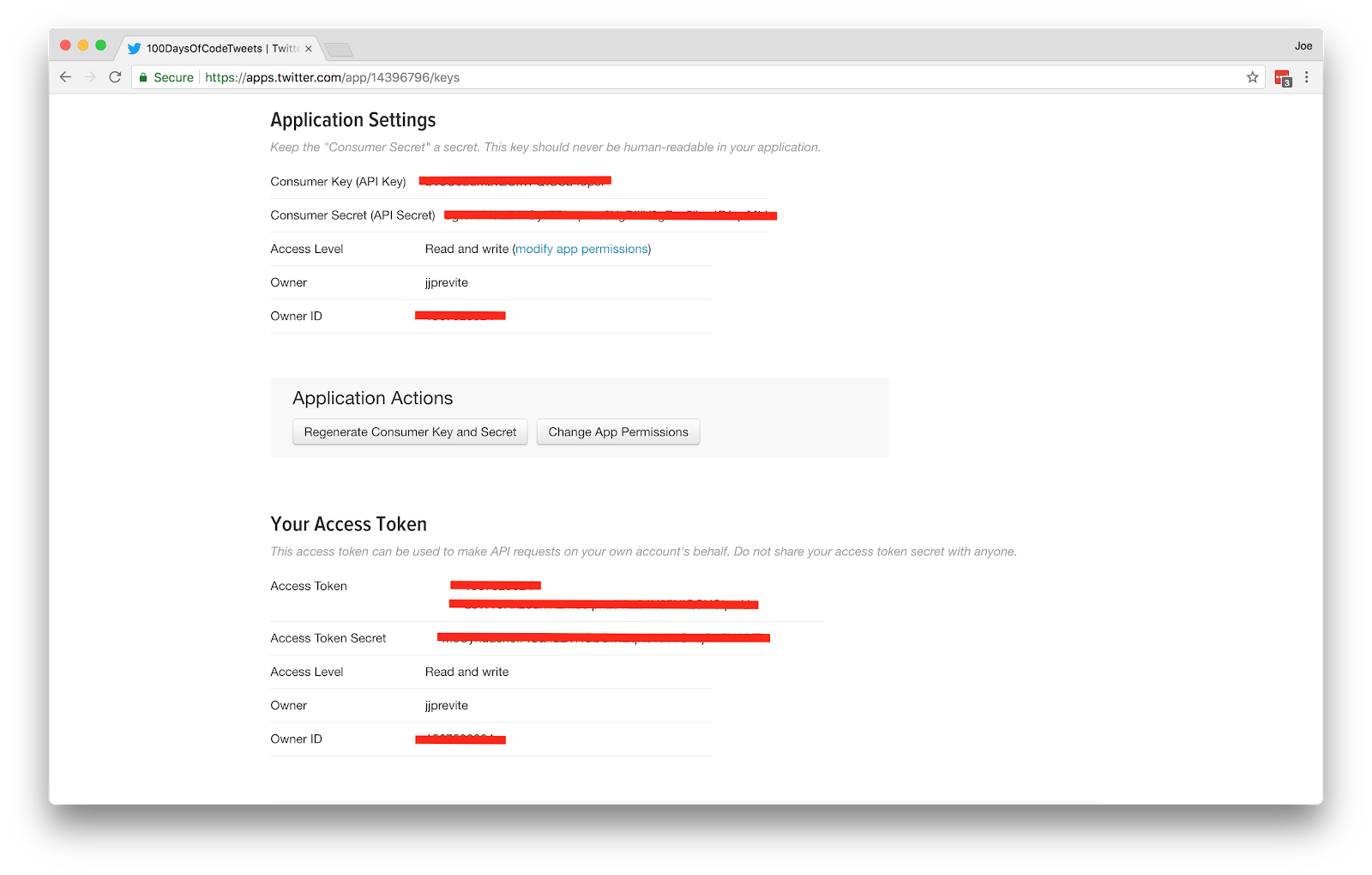Click the Secure label in the address bar
Screen dimensions: 1372x875
coord(173,77)
